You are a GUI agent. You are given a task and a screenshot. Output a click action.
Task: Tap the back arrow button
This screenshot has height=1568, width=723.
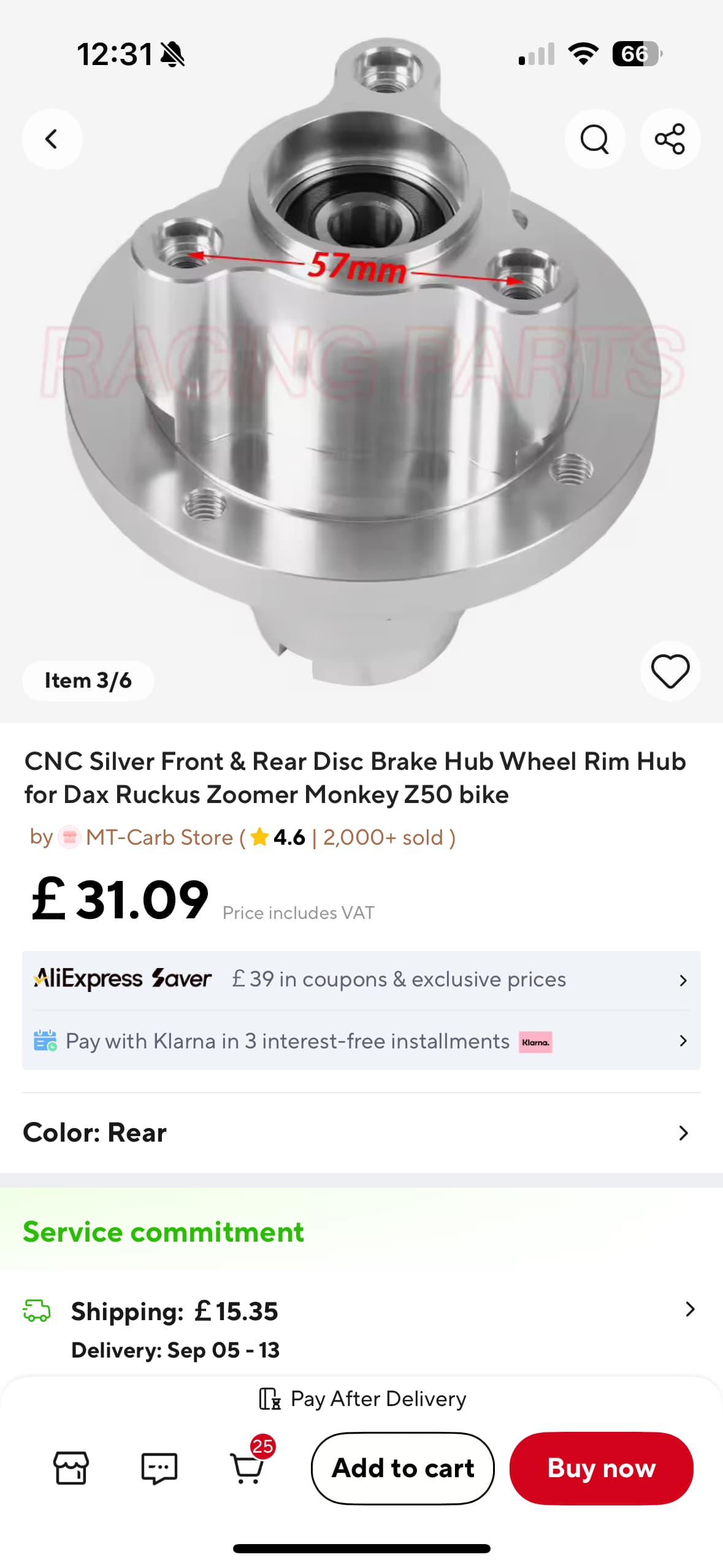(52, 139)
